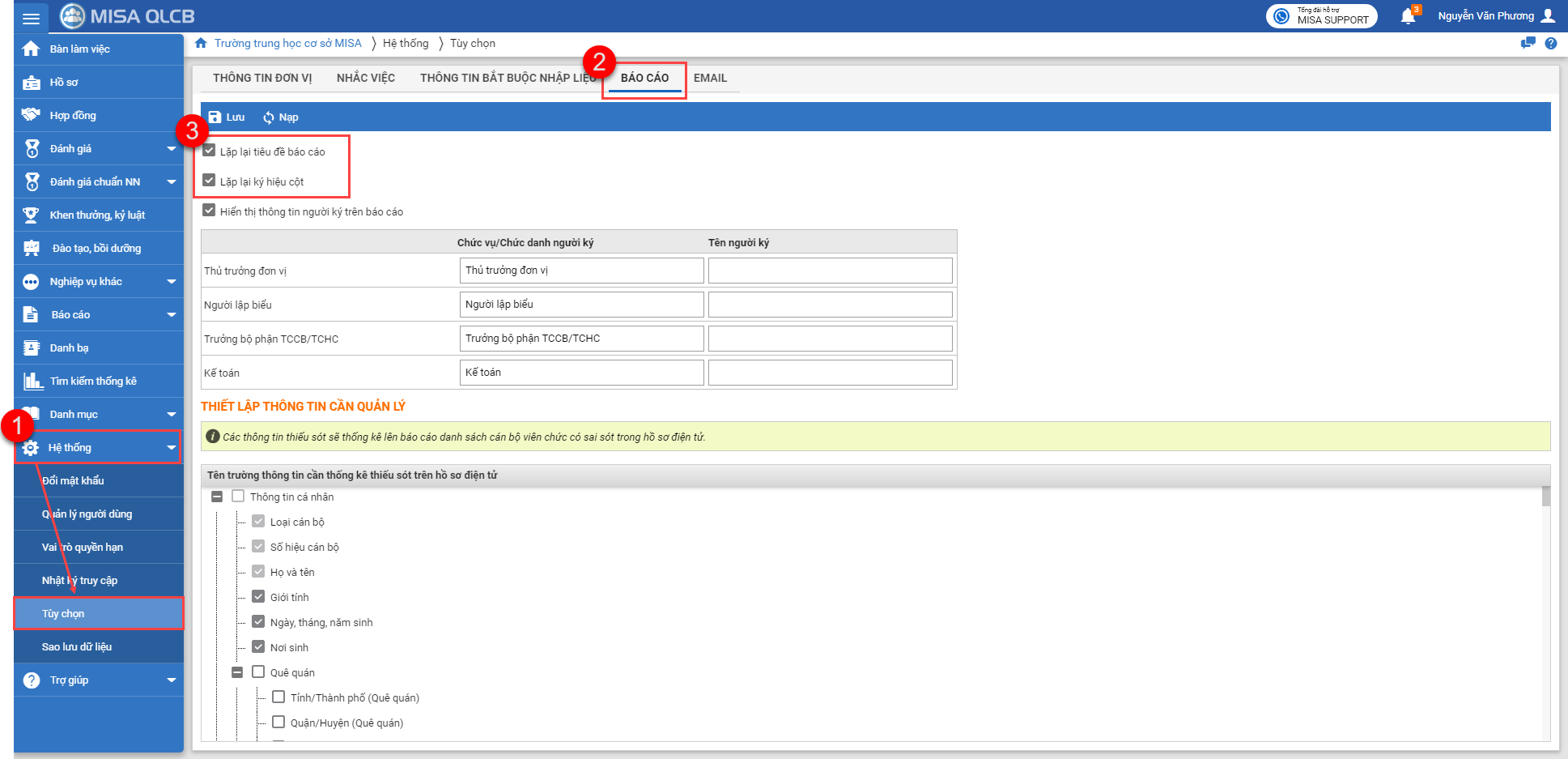Click the Nạp reload button
Viewport: 1568px width, 759px height.
281,117
